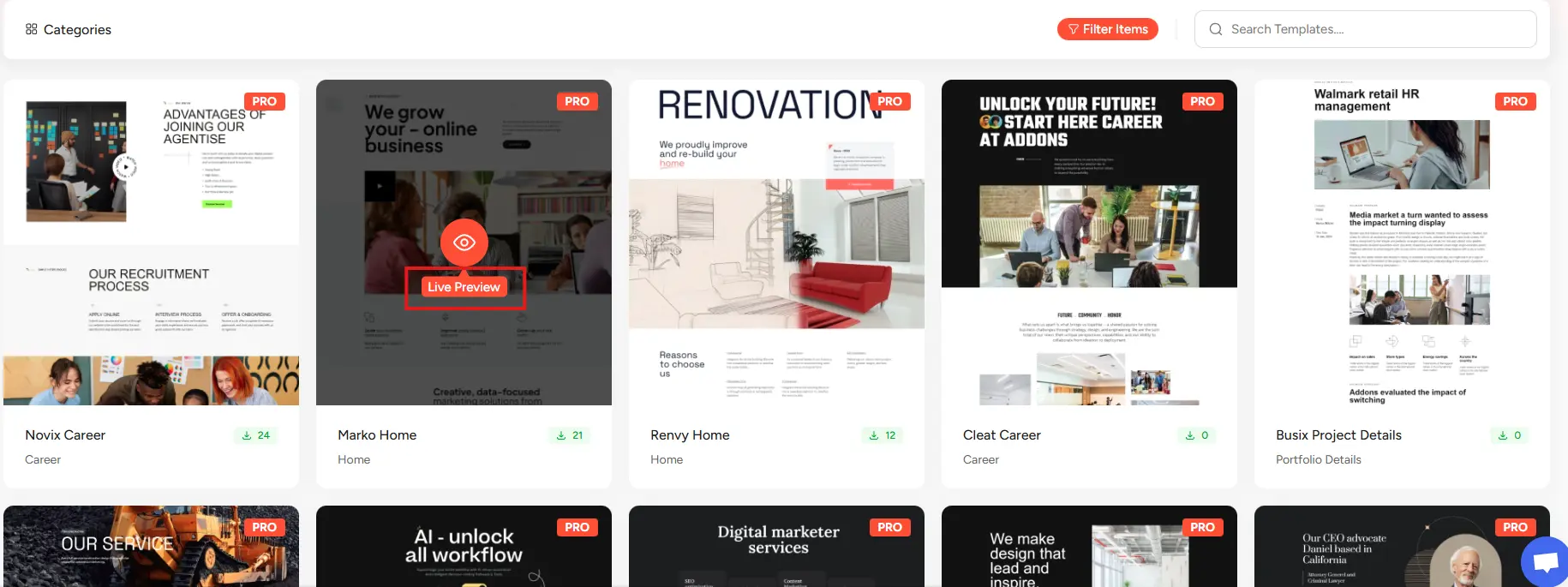Click Marko Home download count icon
This screenshot has width=1568, height=587.
coord(561,435)
